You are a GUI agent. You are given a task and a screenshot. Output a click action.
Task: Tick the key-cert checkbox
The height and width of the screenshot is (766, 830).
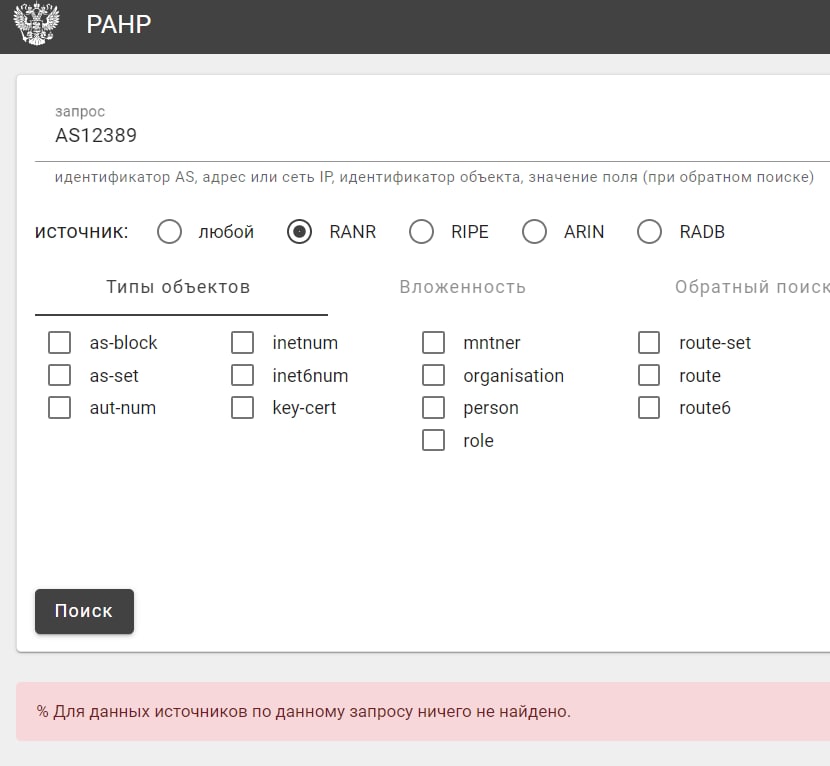coord(242,408)
